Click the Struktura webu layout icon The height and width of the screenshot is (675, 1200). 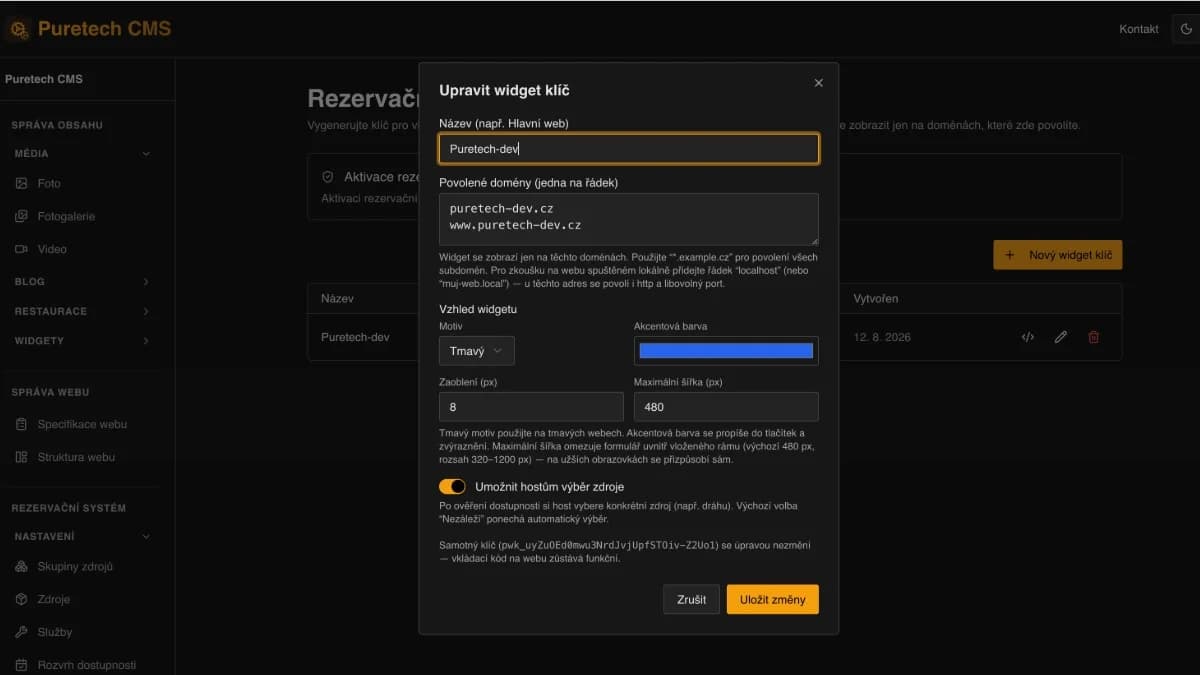[x=21, y=457]
